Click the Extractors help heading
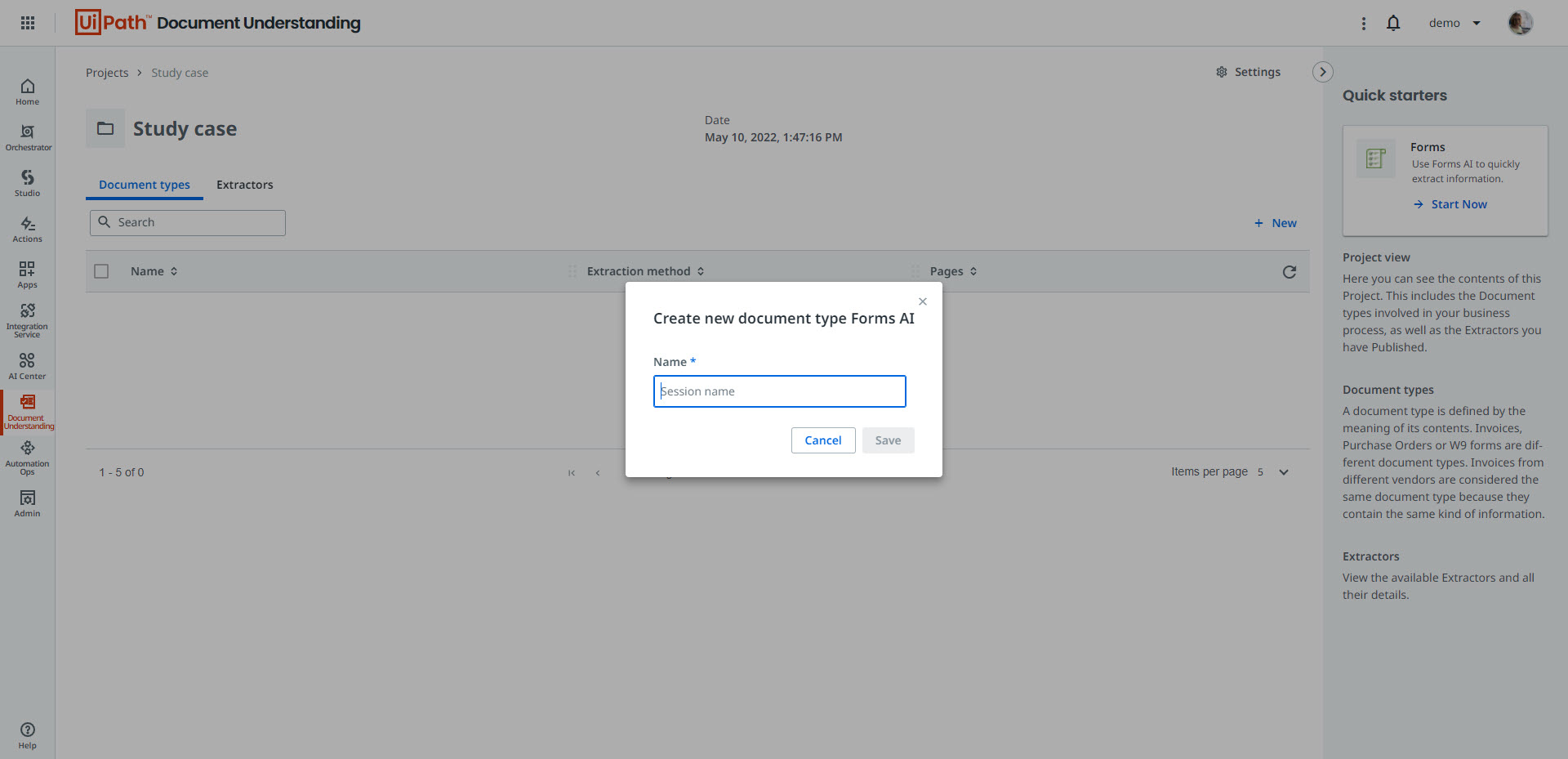 click(x=1371, y=556)
